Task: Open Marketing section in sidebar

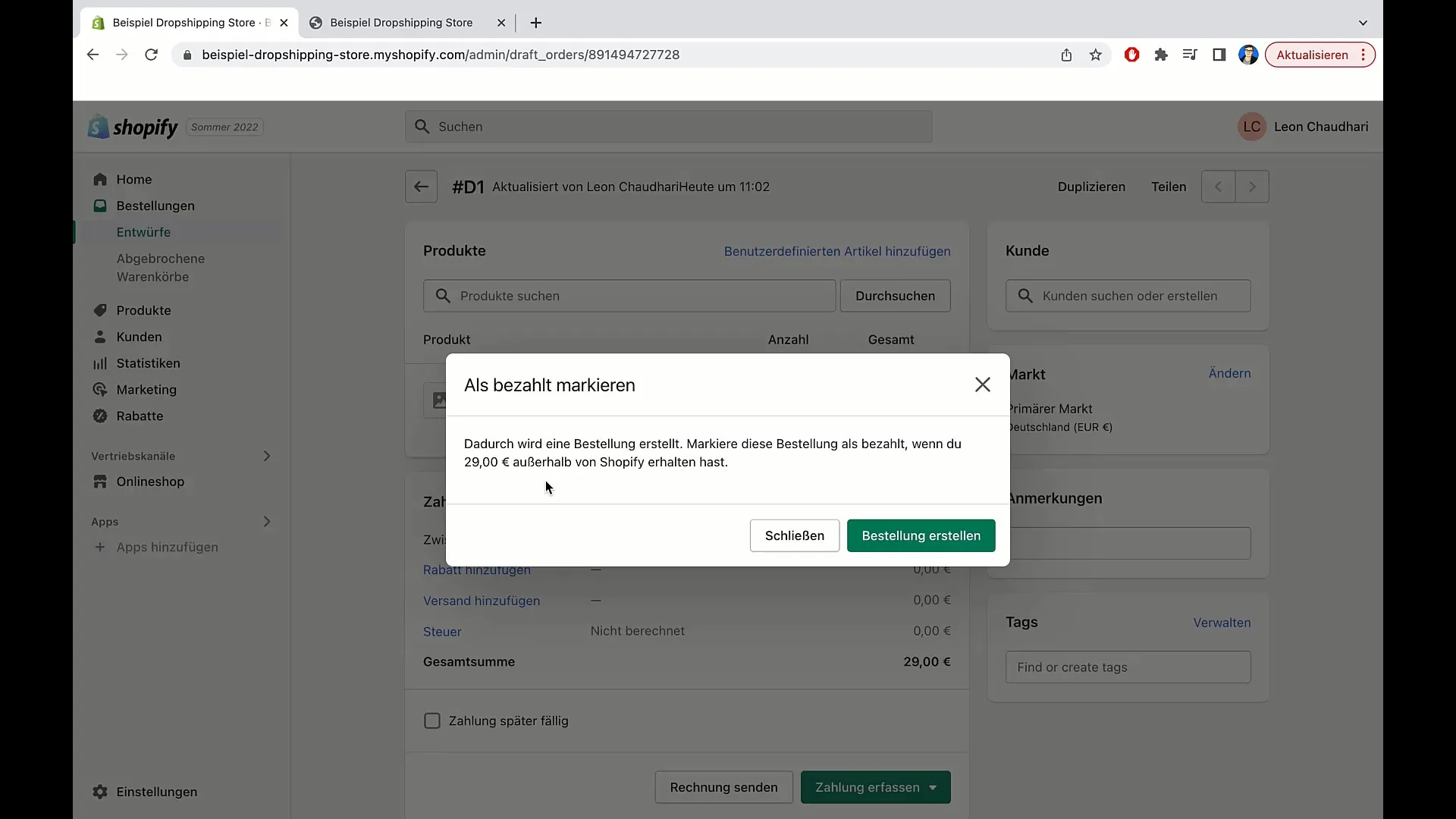Action: (x=145, y=389)
